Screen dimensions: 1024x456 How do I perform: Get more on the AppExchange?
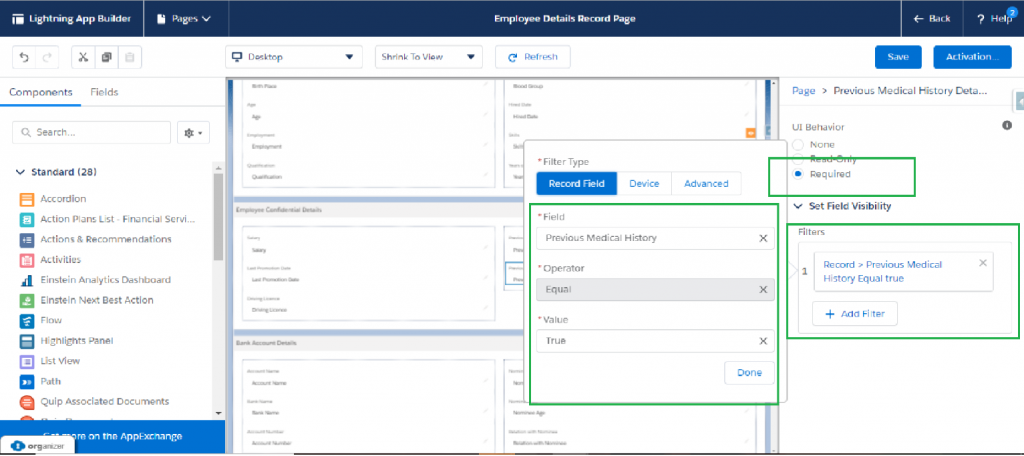click(x=112, y=436)
